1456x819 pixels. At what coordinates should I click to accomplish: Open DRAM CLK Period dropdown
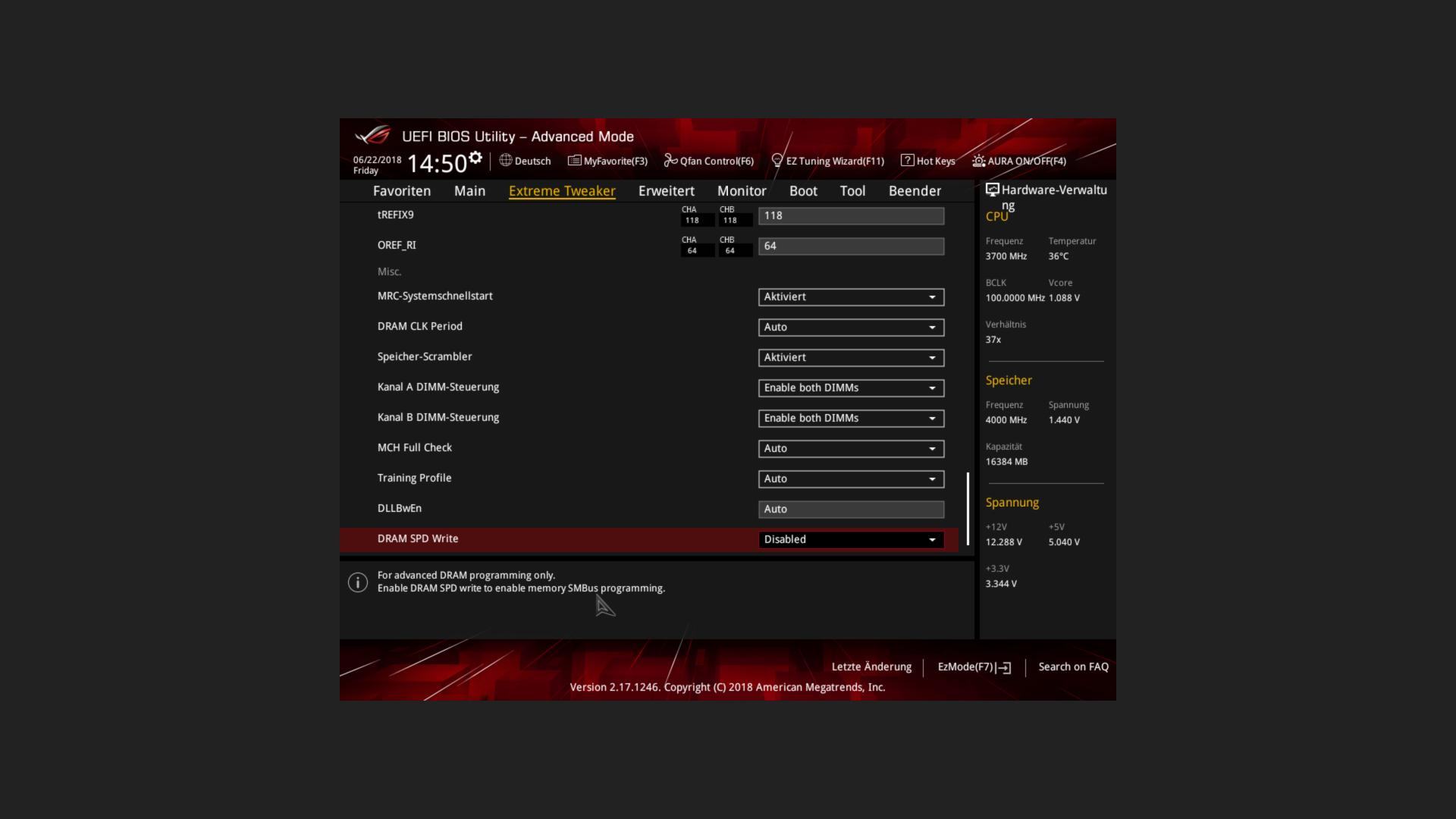(851, 327)
